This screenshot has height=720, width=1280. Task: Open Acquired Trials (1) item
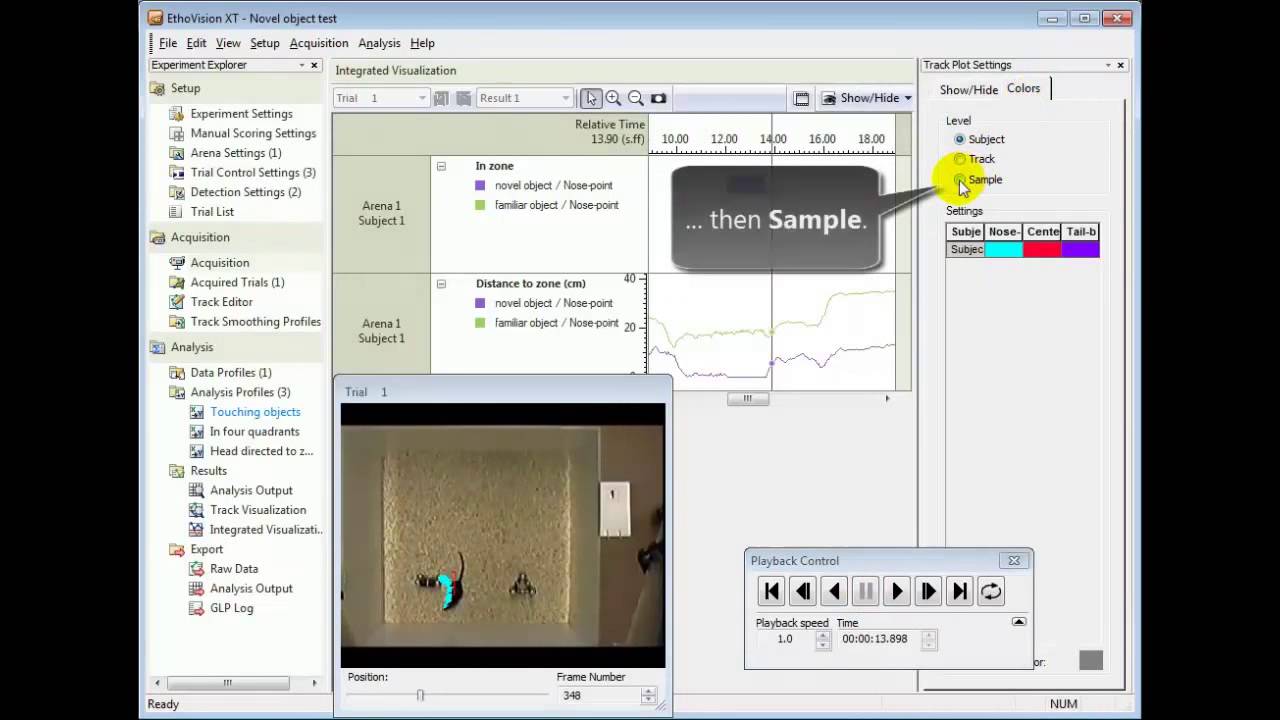[x=237, y=282]
